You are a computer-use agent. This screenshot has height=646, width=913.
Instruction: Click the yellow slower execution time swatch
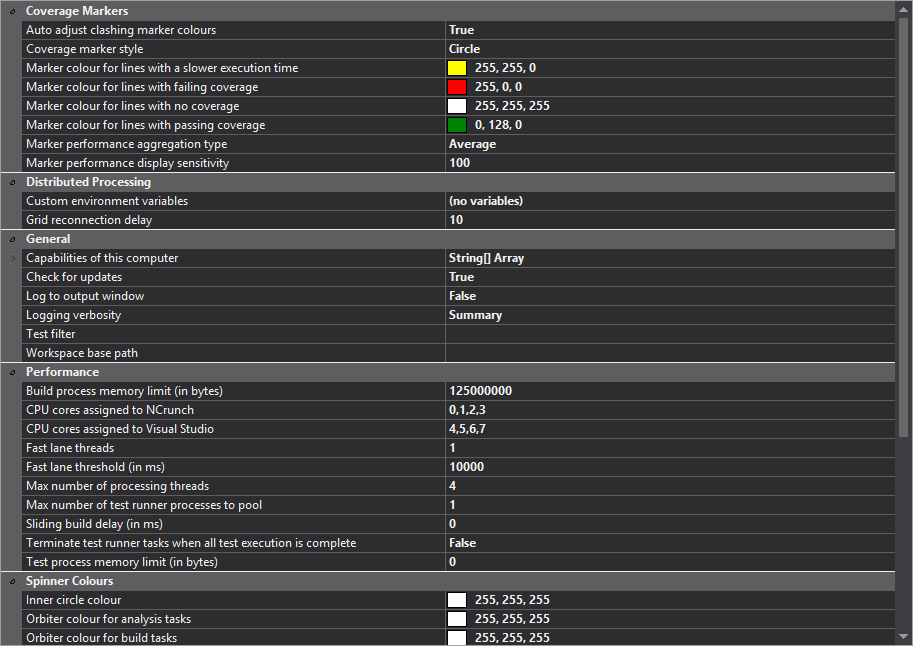coord(457,68)
